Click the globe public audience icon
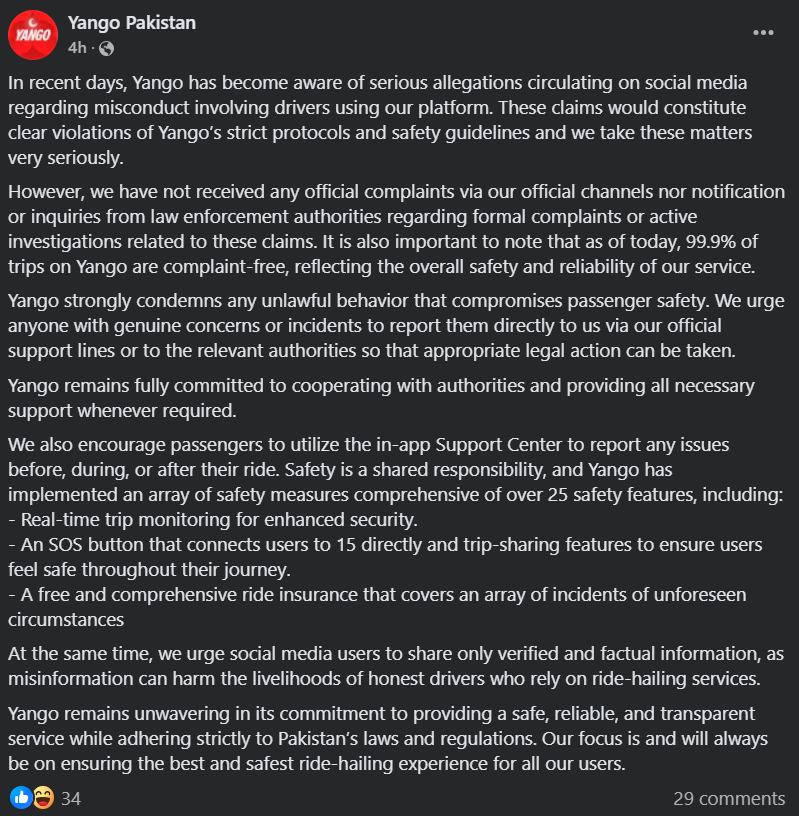The width and height of the screenshot is (799, 816). pyautogui.click(x=106, y=48)
